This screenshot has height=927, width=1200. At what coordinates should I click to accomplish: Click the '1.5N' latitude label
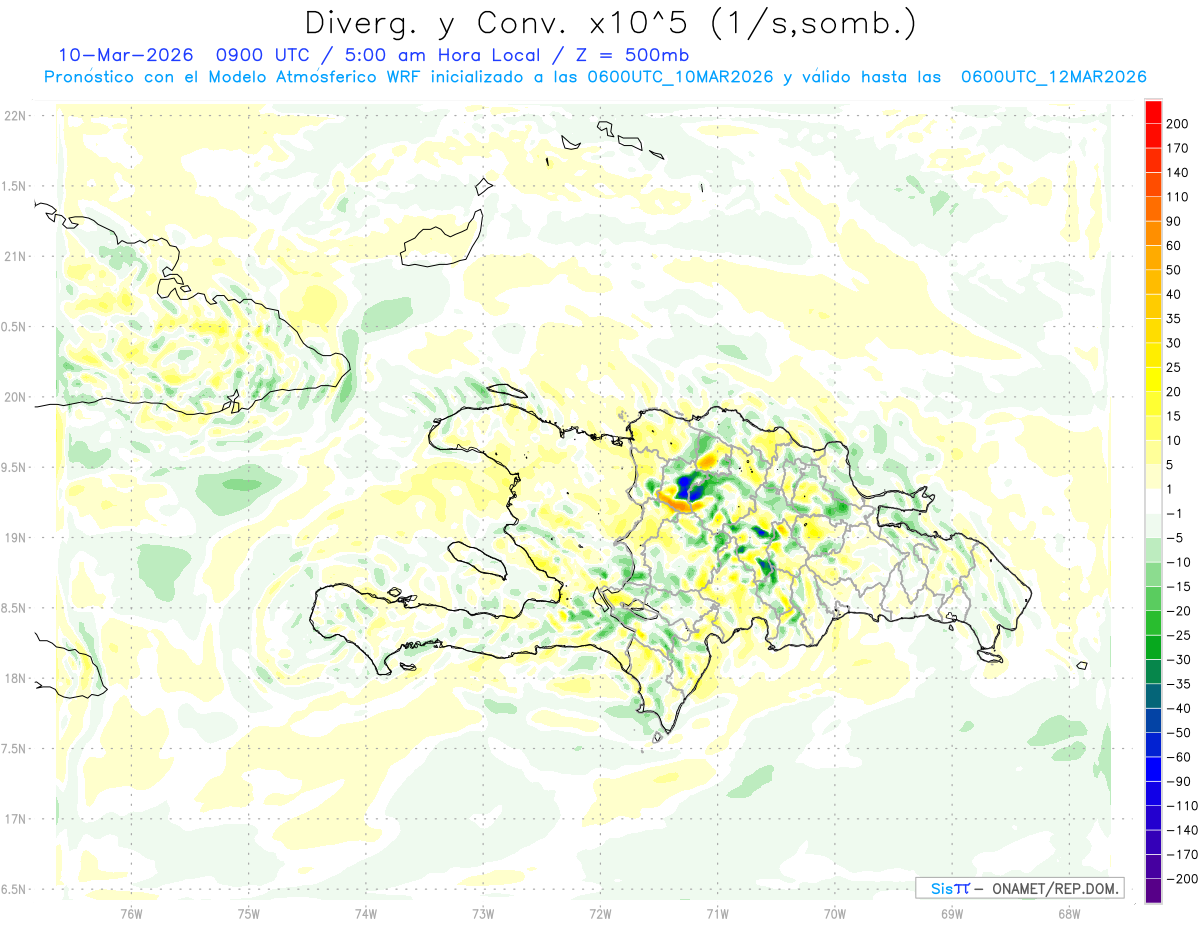coord(15,186)
